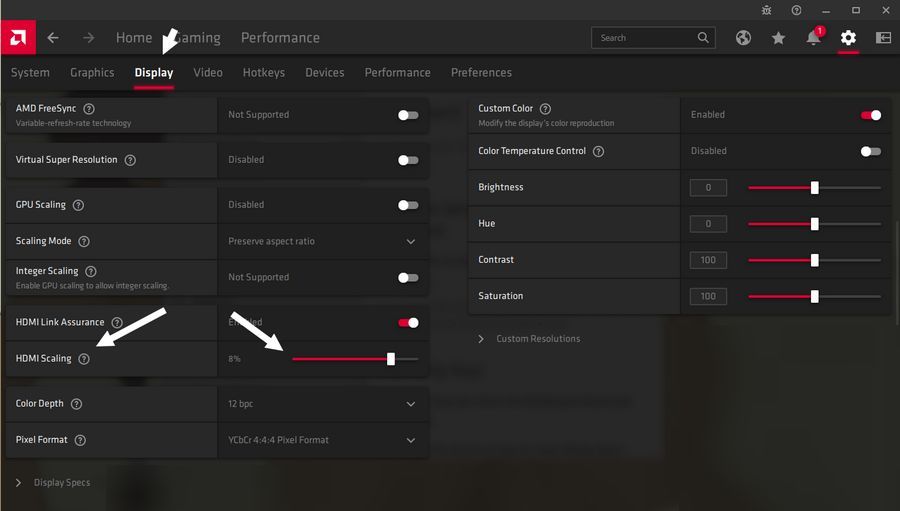The height and width of the screenshot is (511, 900).
Task: Show HDMI Scaling help icon
Action: click(84, 359)
